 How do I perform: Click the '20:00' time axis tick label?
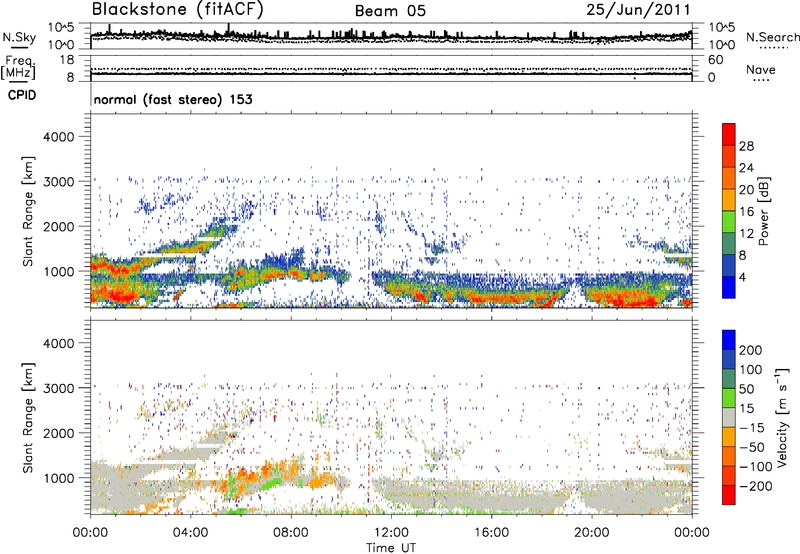(591, 533)
